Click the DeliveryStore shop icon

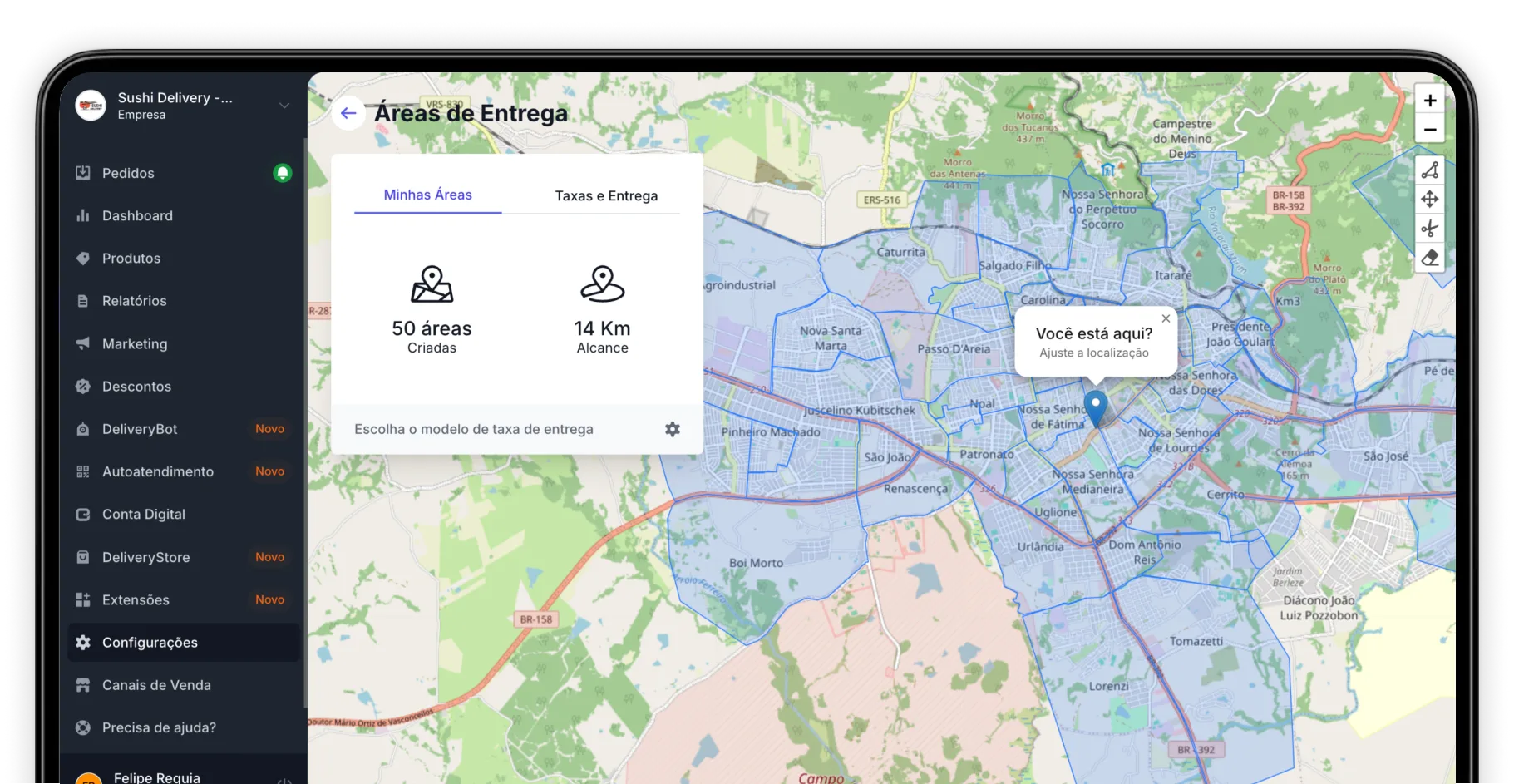click(x=83, y=557)
